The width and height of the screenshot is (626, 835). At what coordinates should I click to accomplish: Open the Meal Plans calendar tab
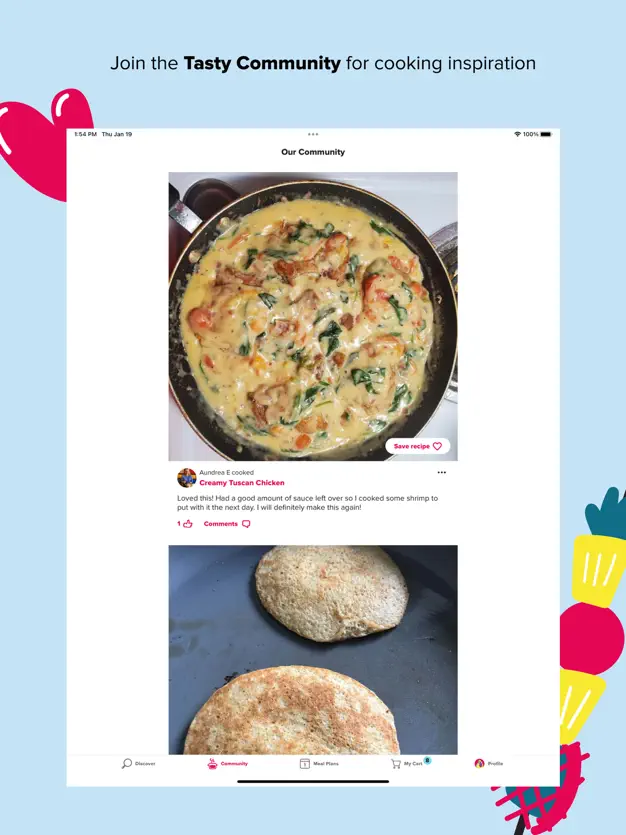(x=319, y=764)
